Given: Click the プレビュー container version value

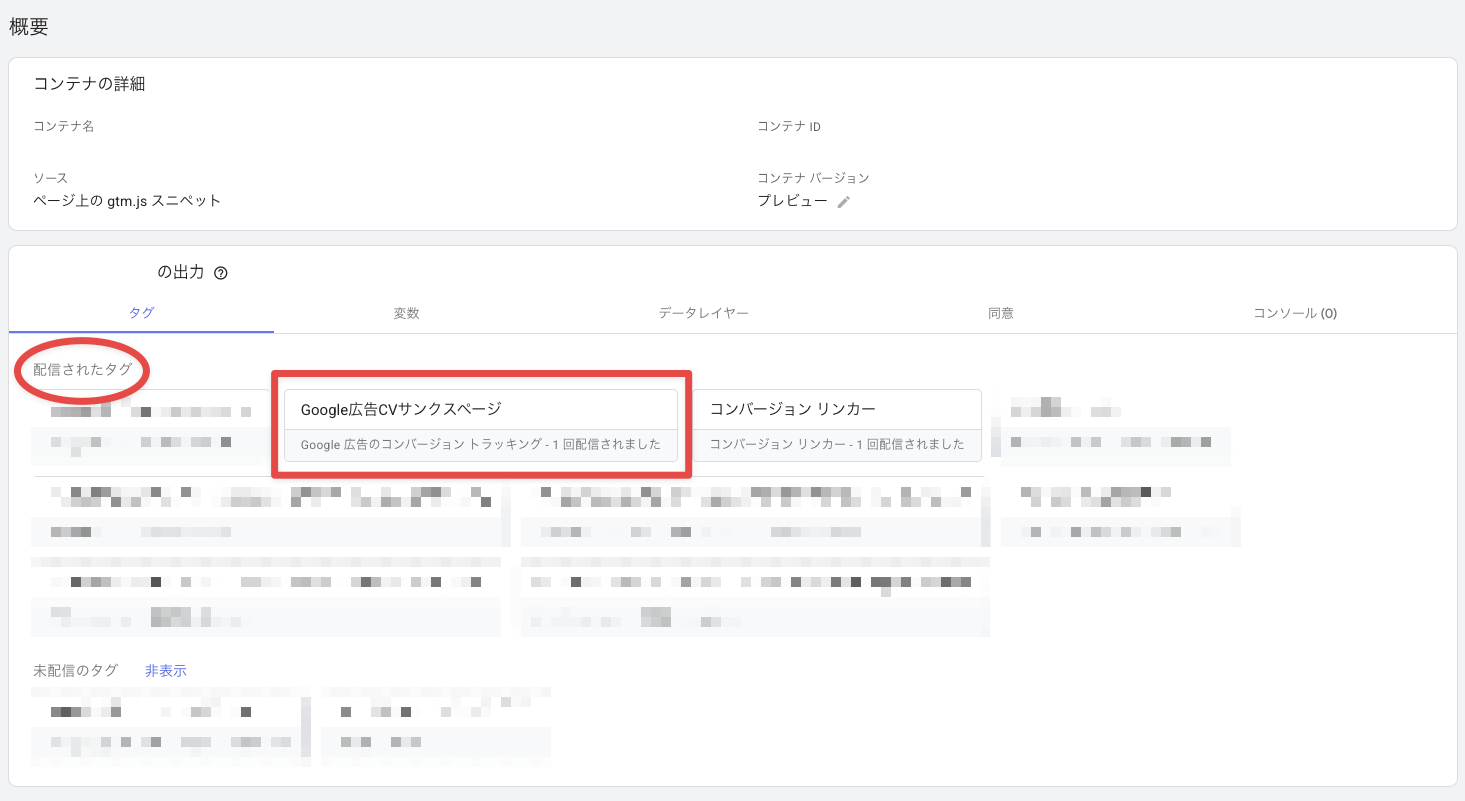Looking at the screenshot, I should 792,201.
